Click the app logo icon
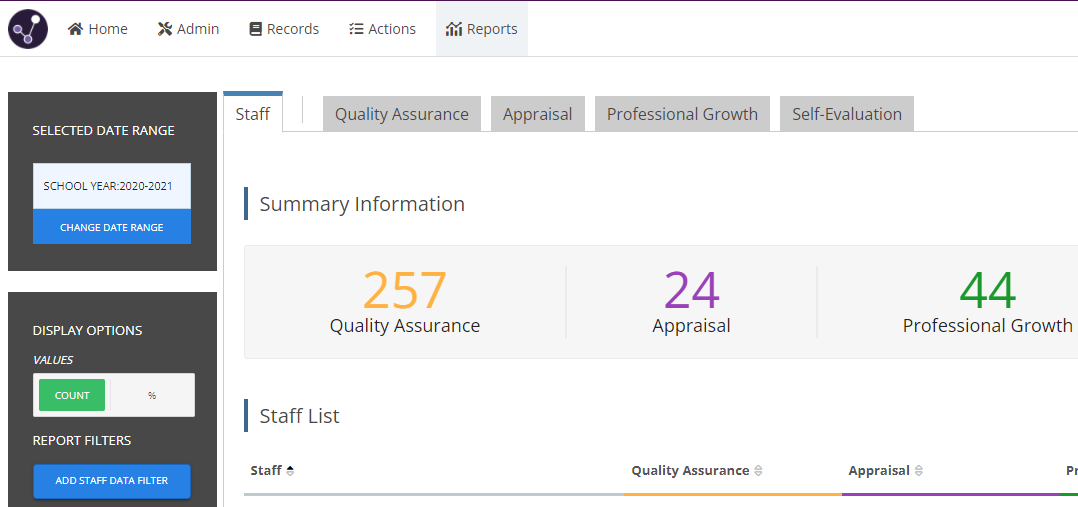 pos(28,29)
